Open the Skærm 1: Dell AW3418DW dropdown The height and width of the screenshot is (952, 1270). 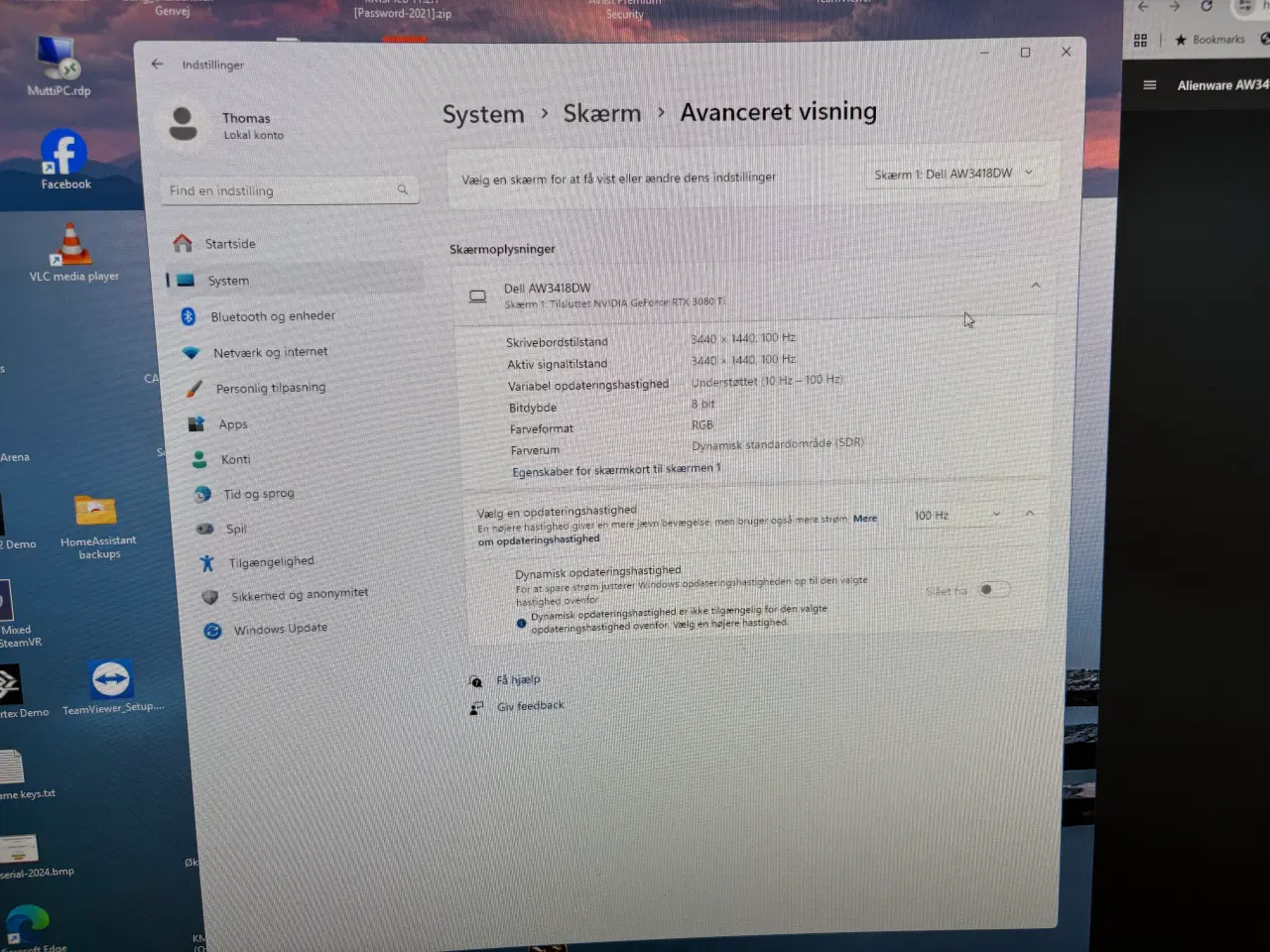click(953, 174)
